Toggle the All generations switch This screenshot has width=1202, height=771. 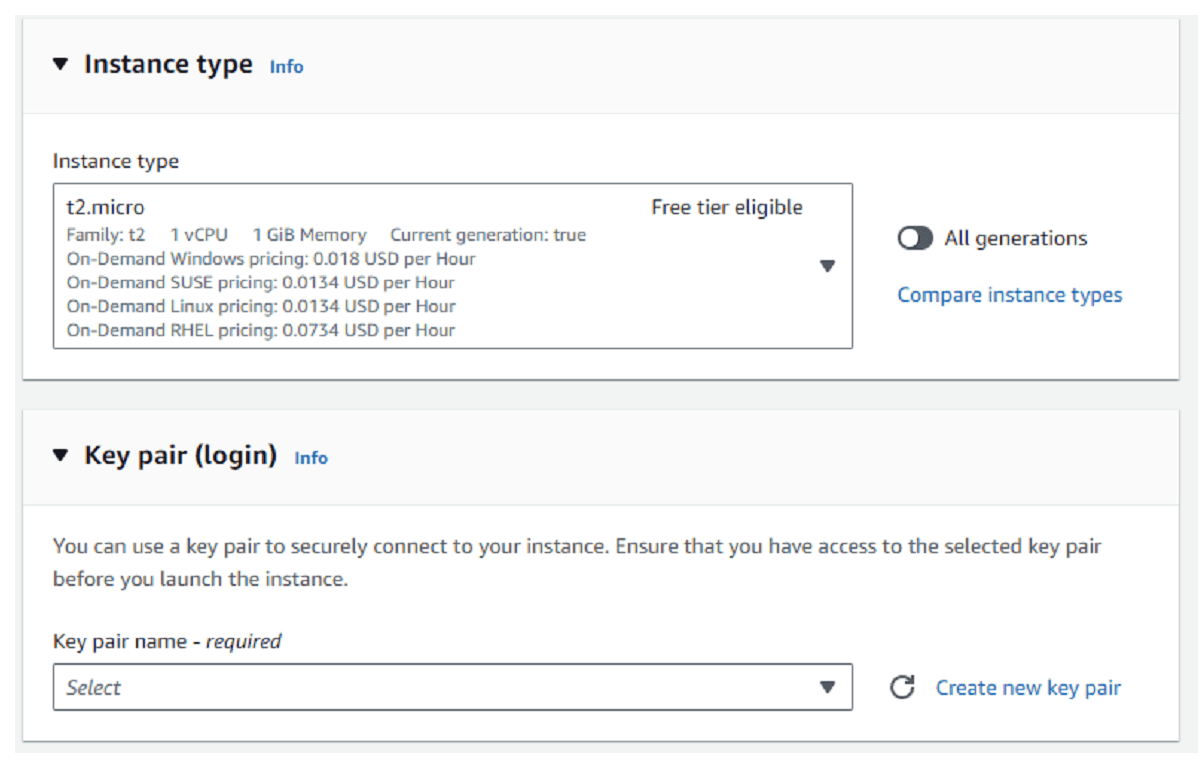(x=915, y=238)
